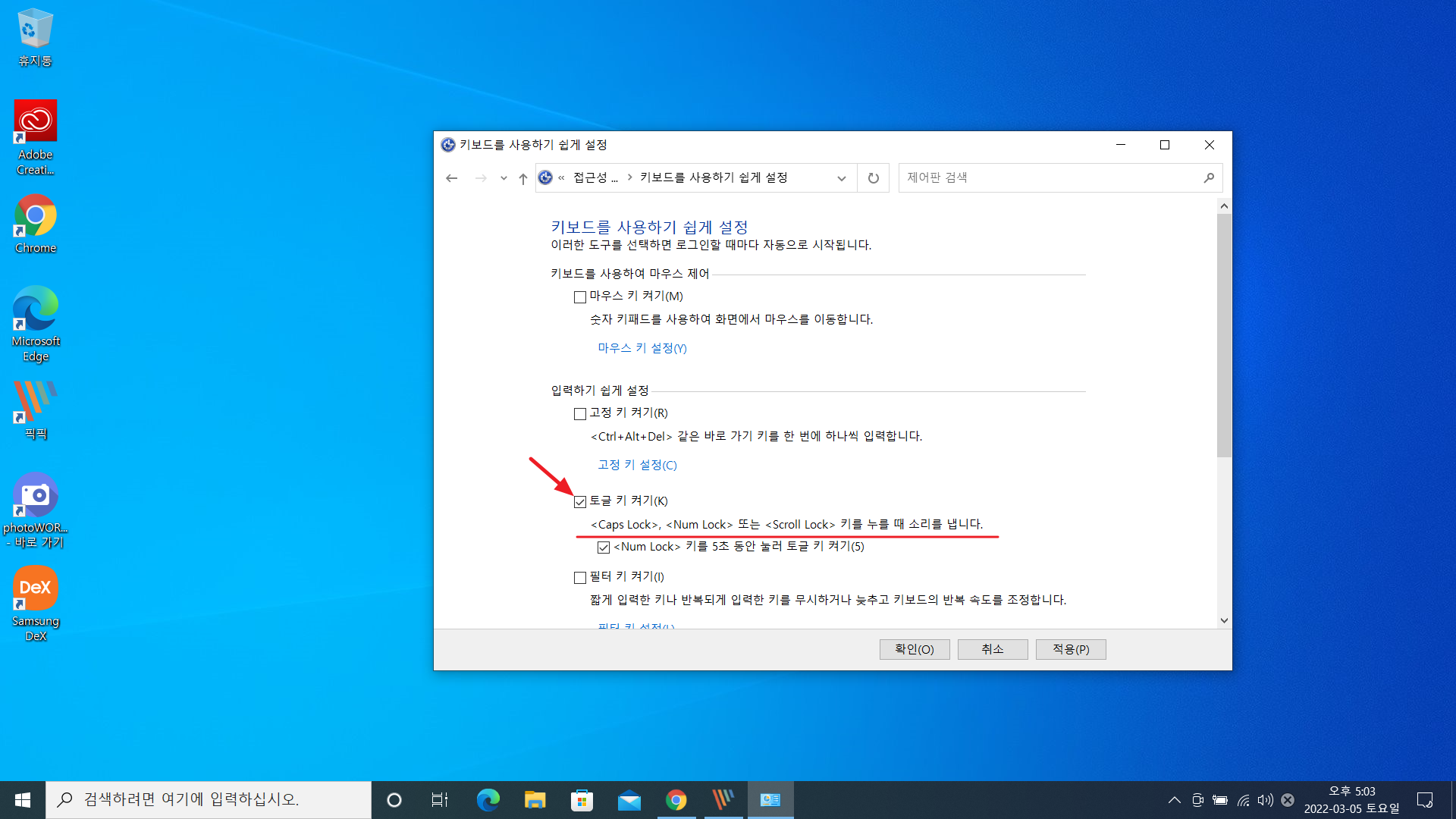
Task: Open the 마우스 키 설정 link
Action: coord(642,348)
